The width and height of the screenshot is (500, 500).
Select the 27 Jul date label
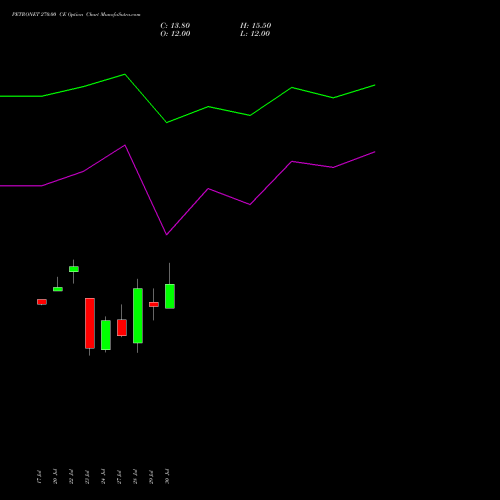point(119,477)
